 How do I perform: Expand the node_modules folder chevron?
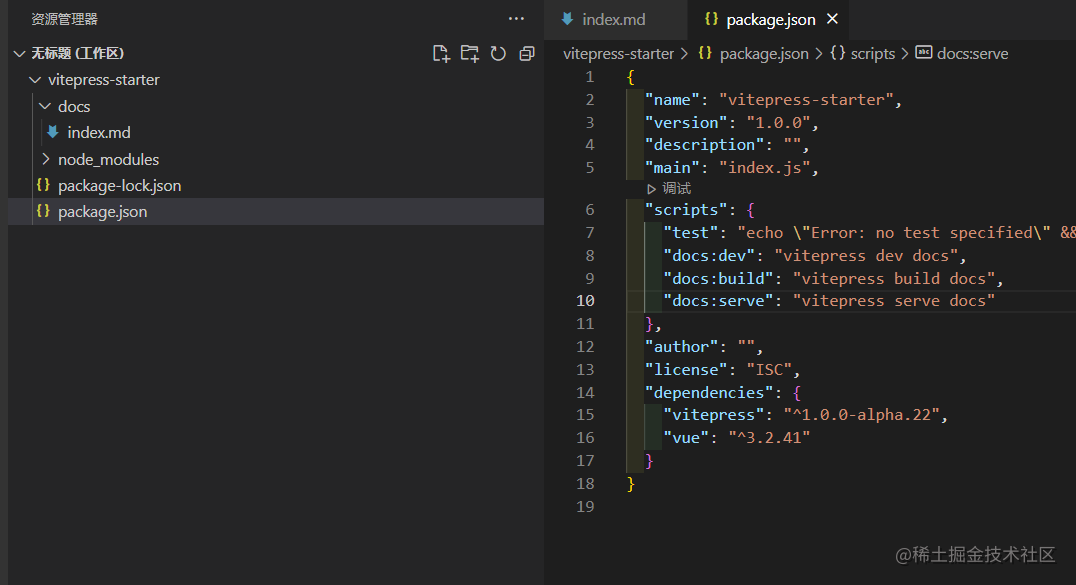[x=45, y=159]
